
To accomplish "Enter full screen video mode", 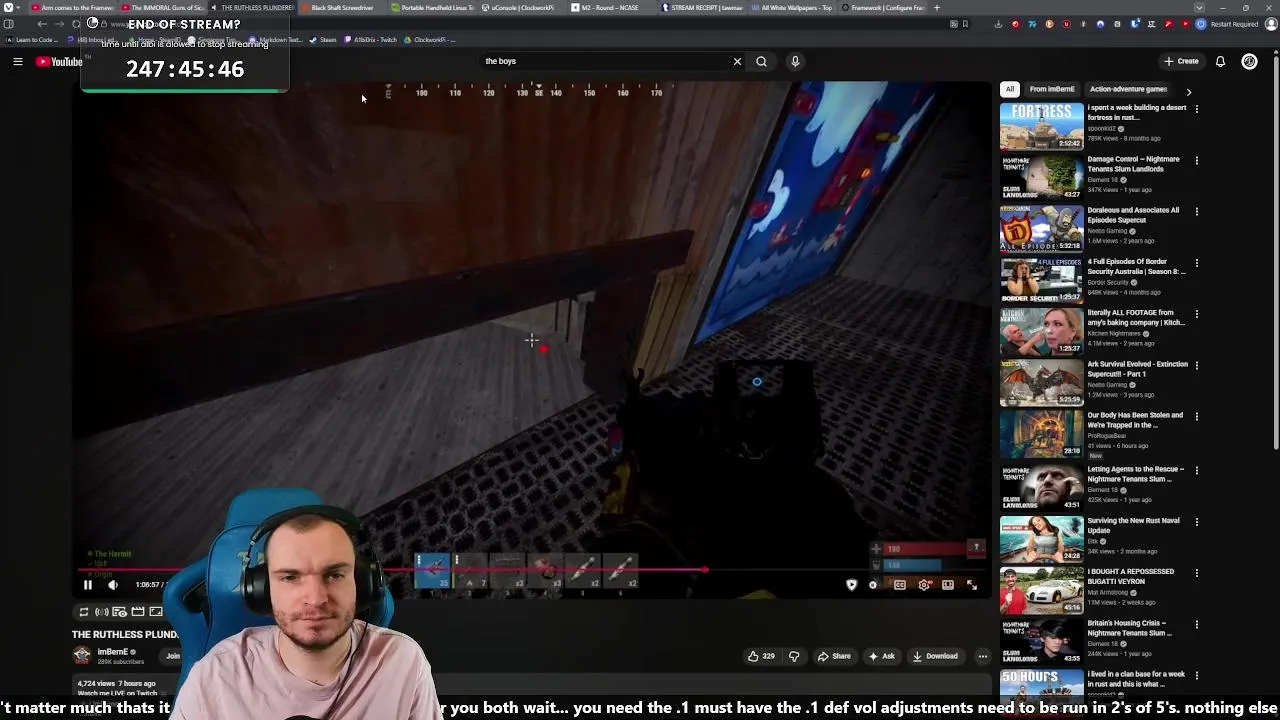I will 972,585.
